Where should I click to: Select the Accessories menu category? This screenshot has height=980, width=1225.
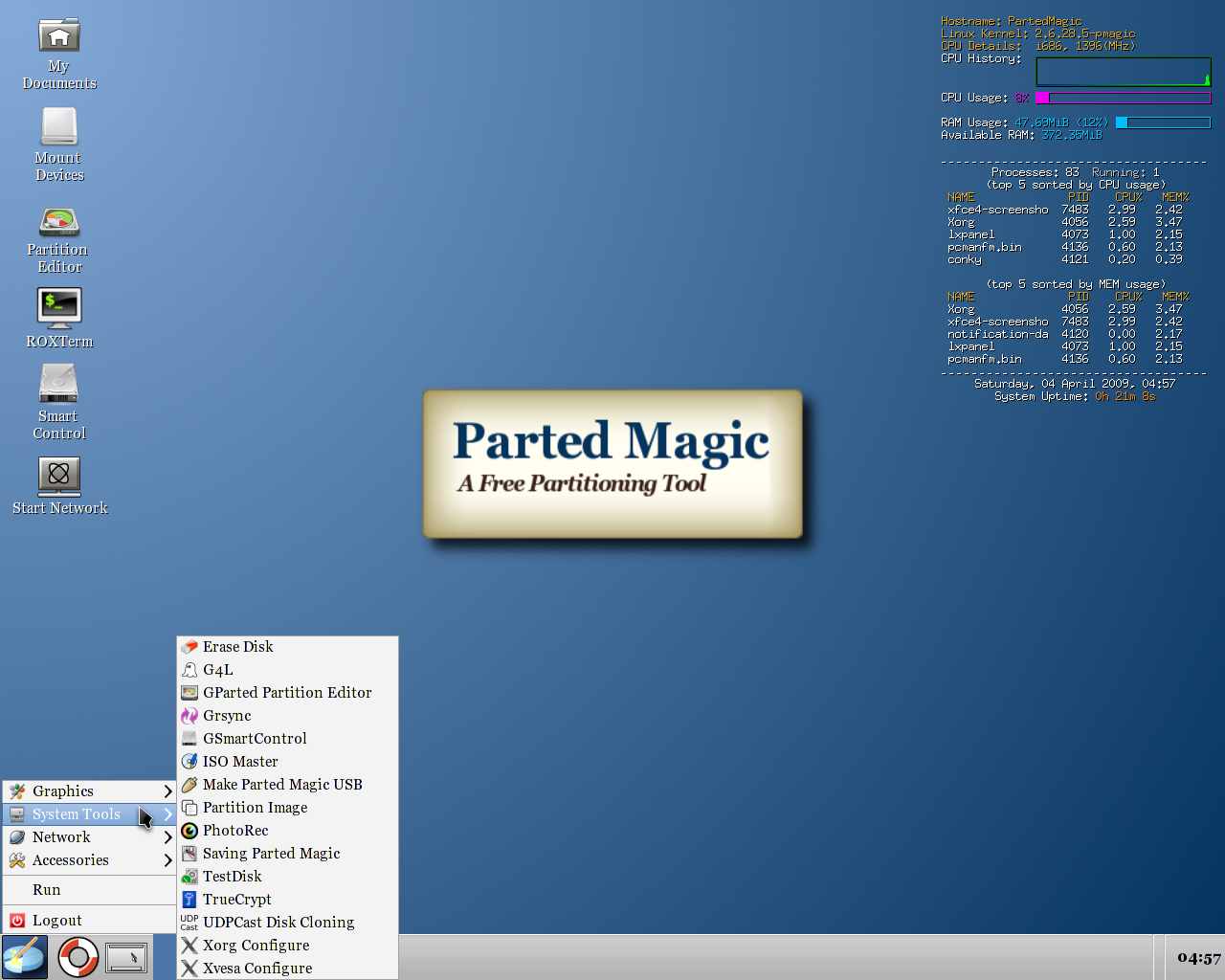pos(90,860)
